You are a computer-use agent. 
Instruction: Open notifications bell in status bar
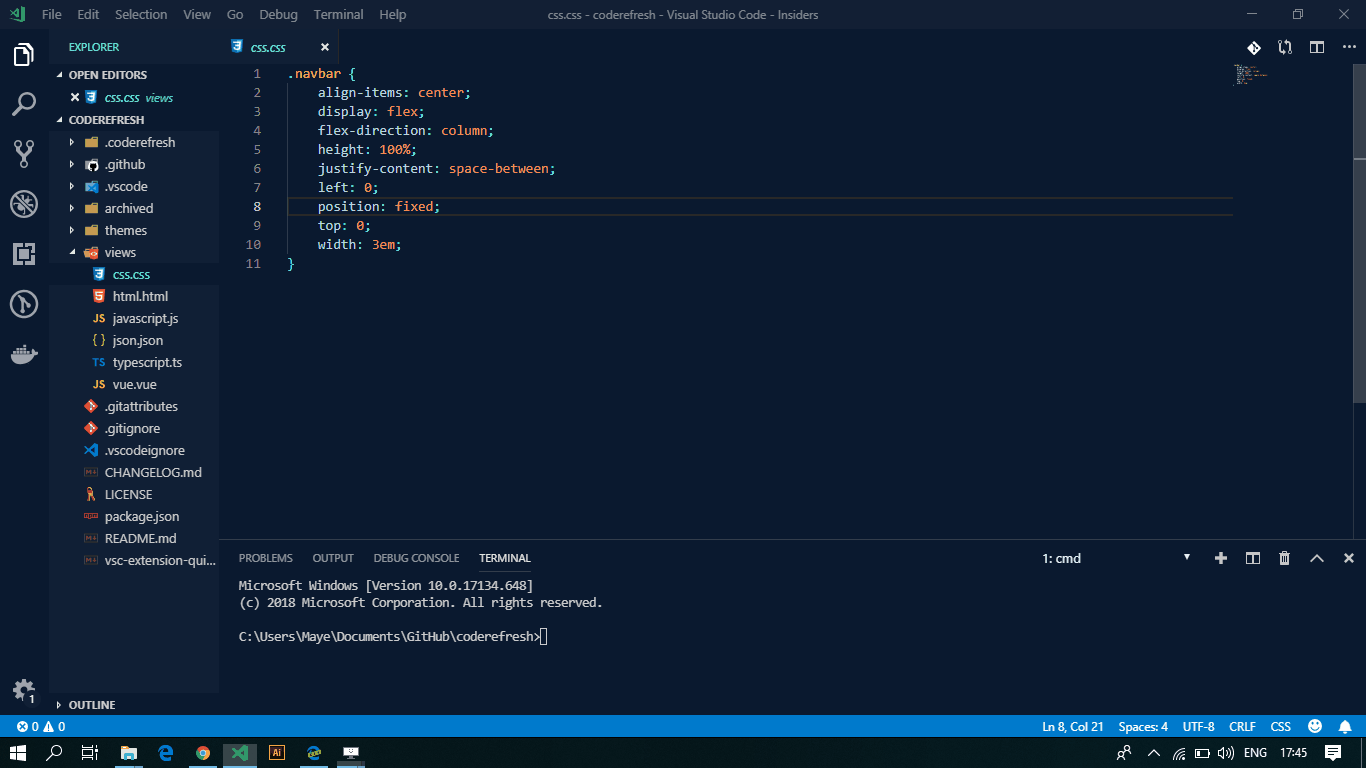(1345, 727)
